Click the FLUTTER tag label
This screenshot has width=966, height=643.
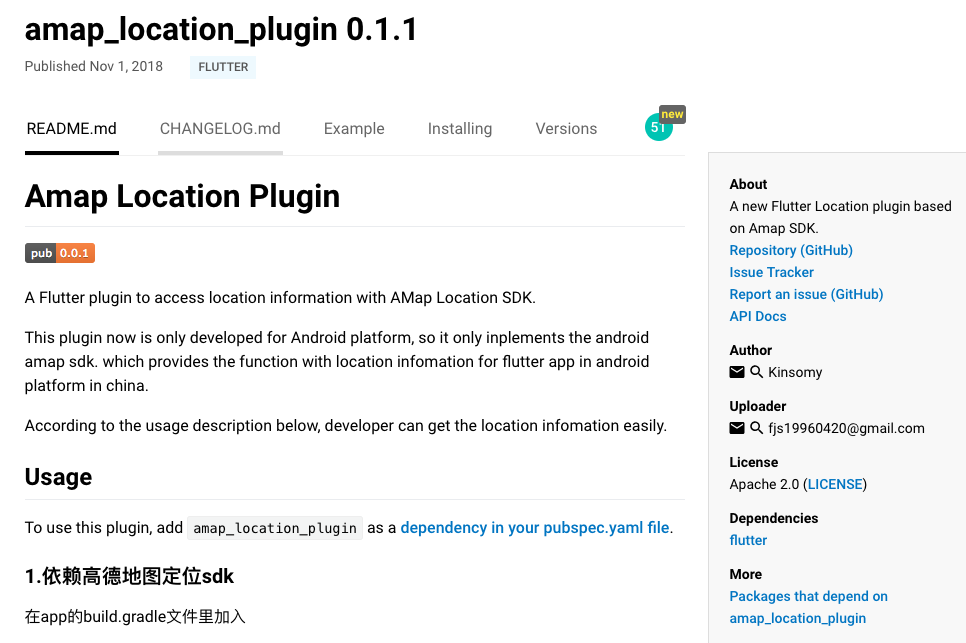[x=223, y=67]
